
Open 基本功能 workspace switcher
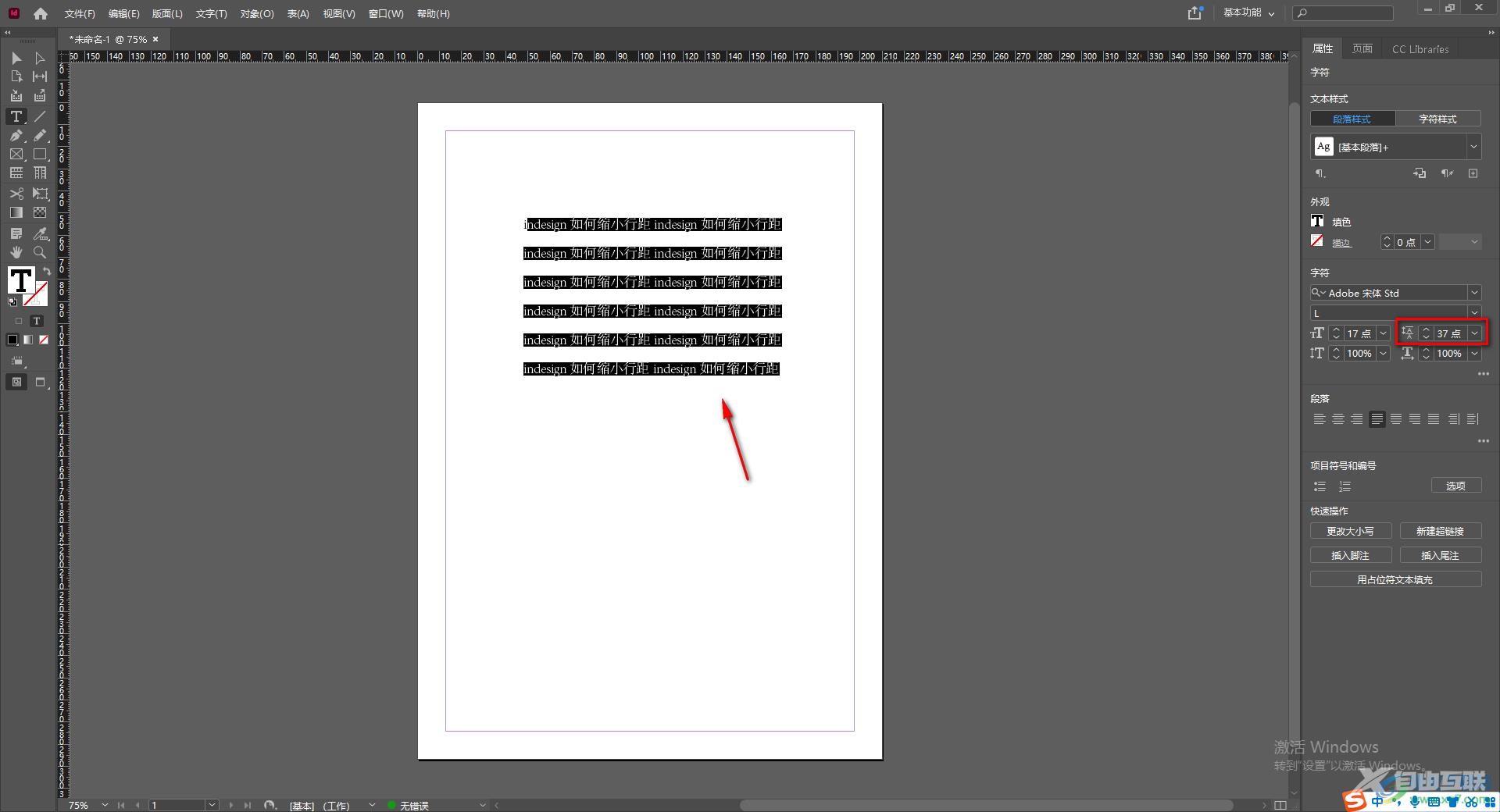(x=1248, y=13)
